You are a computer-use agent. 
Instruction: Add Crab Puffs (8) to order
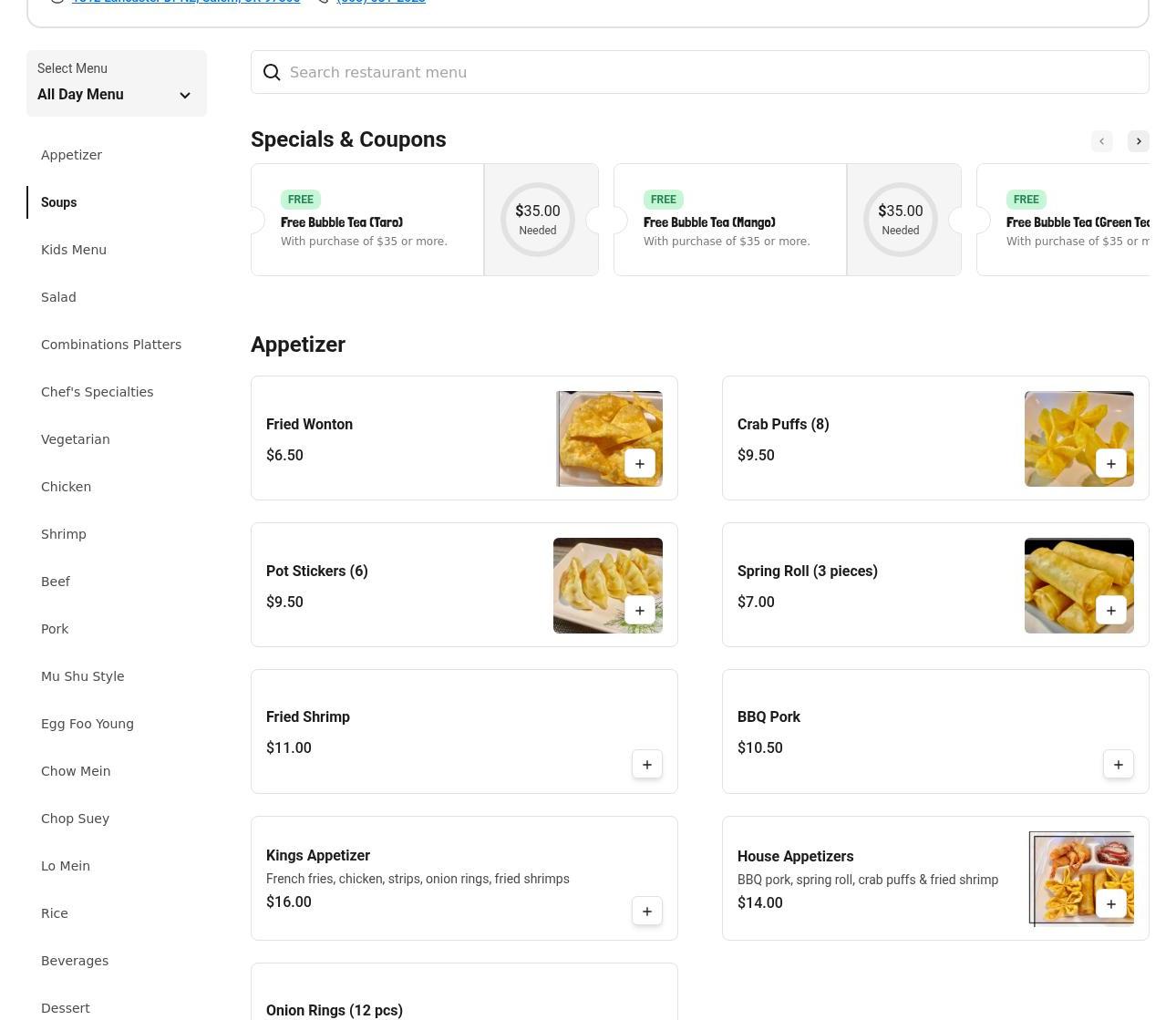[x=1110, y=464]
